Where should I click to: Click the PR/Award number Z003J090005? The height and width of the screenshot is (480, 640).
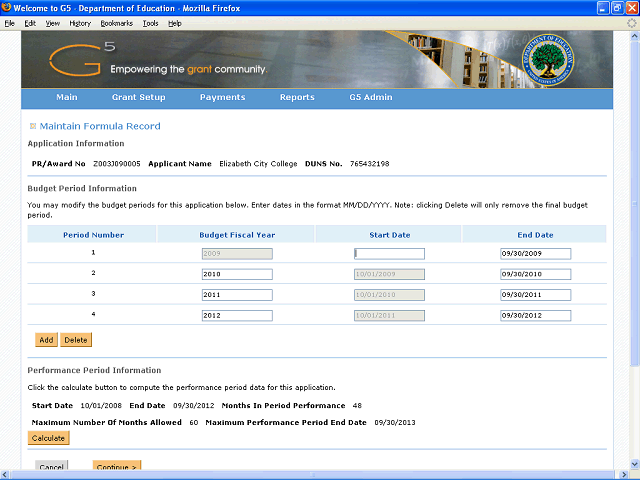[x=117, y=164]
